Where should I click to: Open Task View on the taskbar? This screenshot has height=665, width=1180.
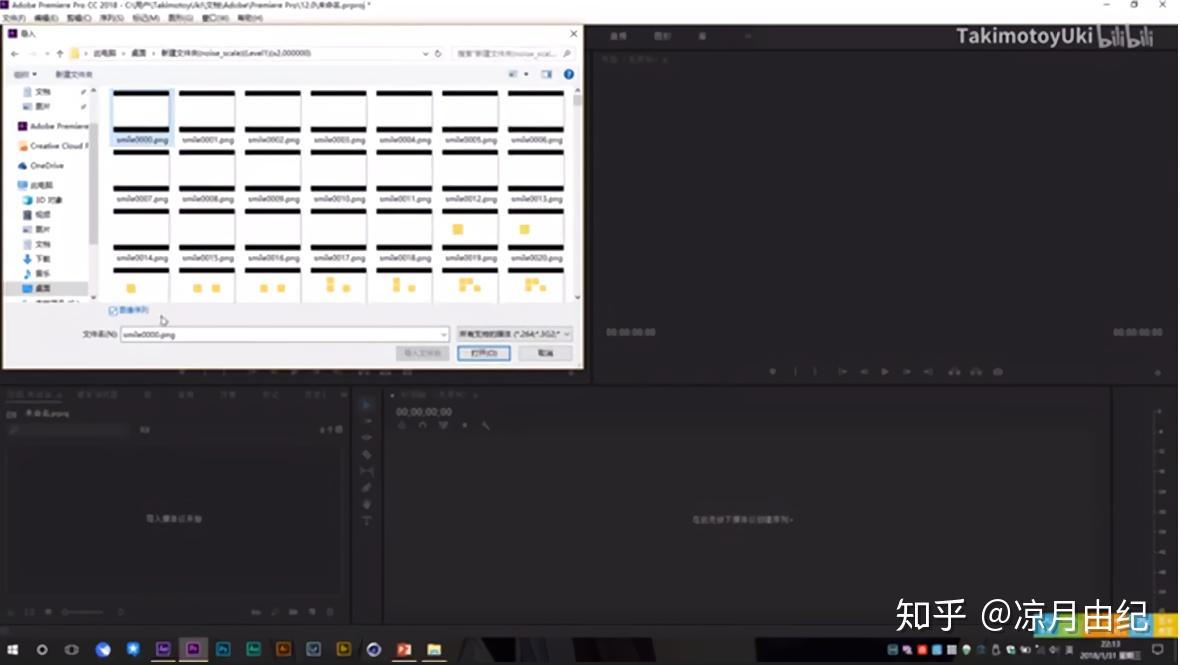(71, 649)
